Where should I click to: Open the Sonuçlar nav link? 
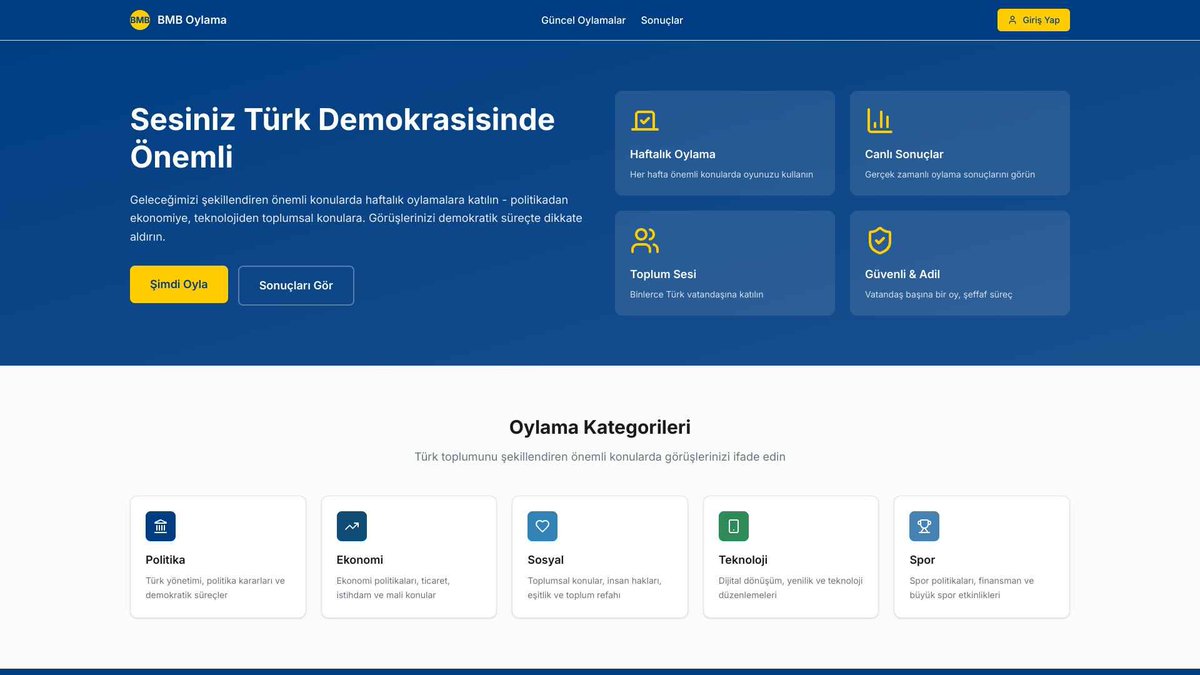point(662,20)
